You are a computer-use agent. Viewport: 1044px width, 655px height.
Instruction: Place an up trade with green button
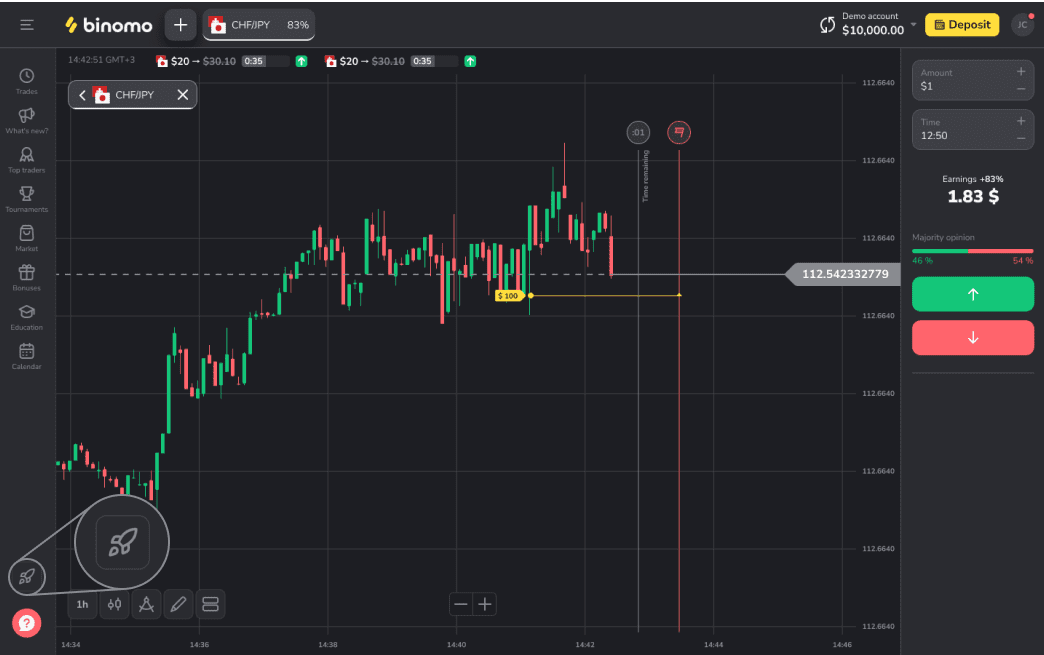tap(972, 294)
